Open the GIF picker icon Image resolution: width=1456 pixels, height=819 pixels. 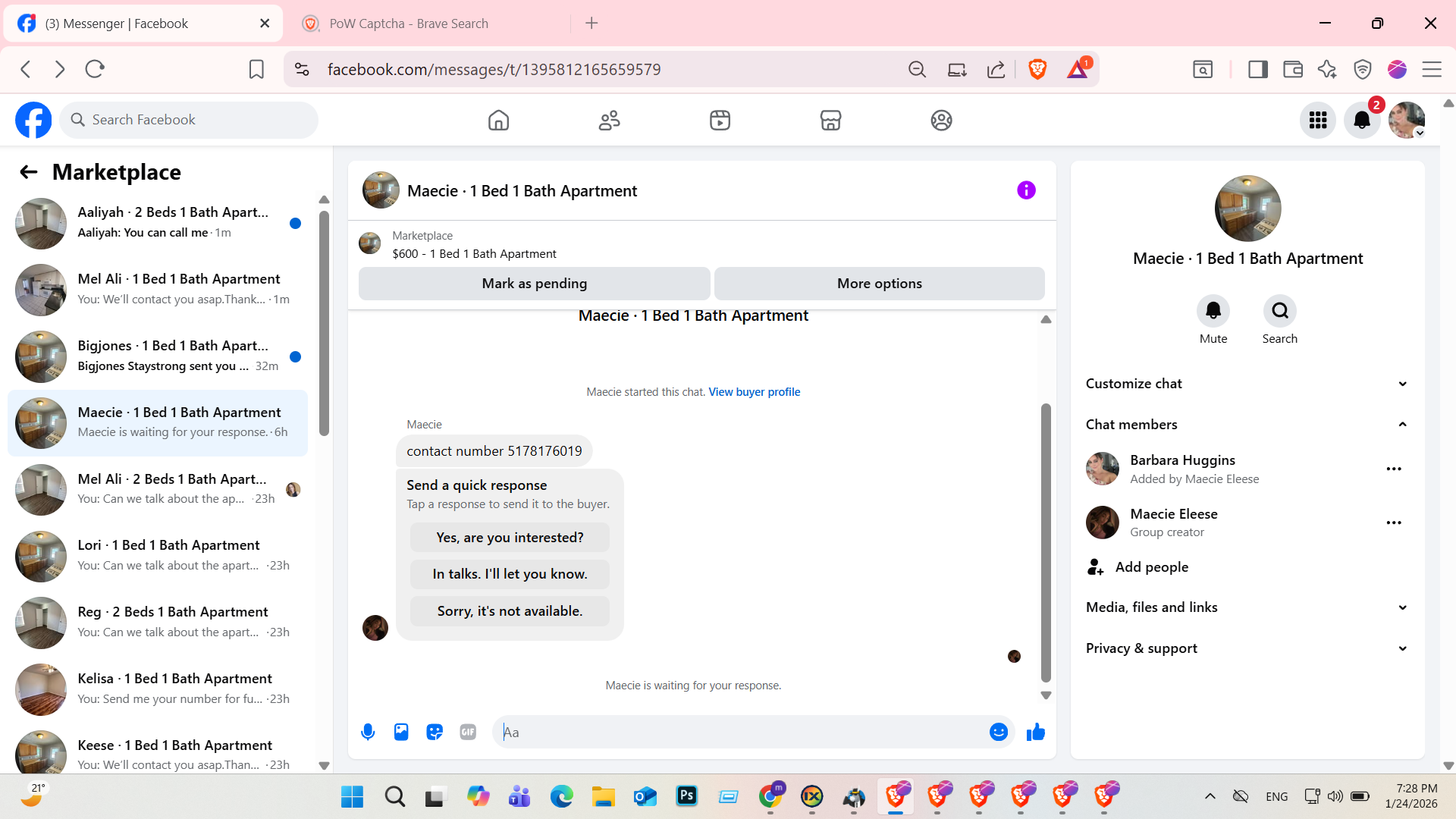tap(468, 732)
